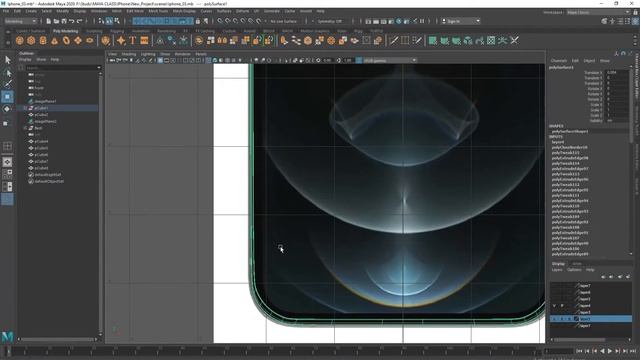Open the UV Editor checkered shelf icon
This screenshot has width=640, height=360.
click(x=491, y=40)
